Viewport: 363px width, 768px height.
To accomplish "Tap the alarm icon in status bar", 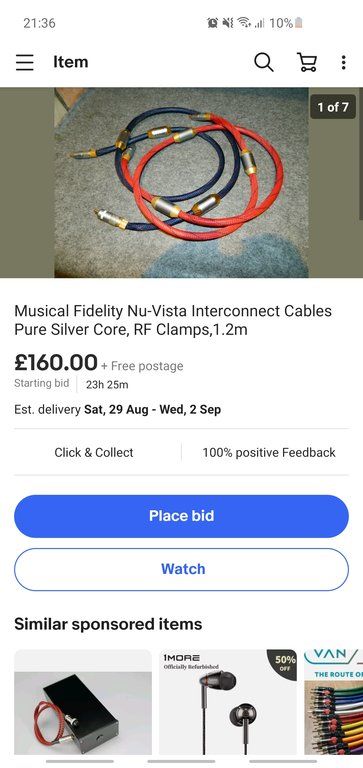I will [212, 23].
